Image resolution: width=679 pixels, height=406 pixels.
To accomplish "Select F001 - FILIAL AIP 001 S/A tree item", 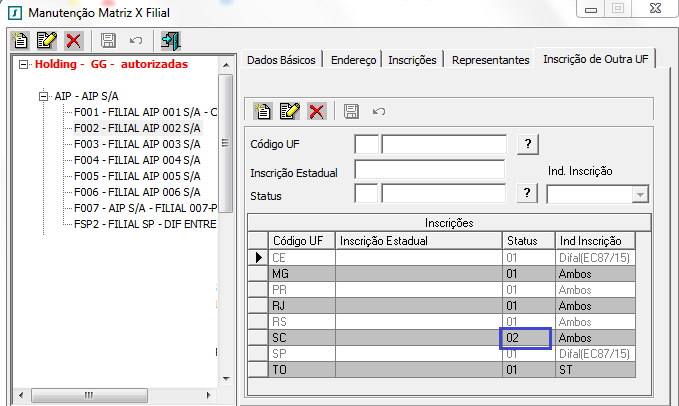I will point(146,112).
